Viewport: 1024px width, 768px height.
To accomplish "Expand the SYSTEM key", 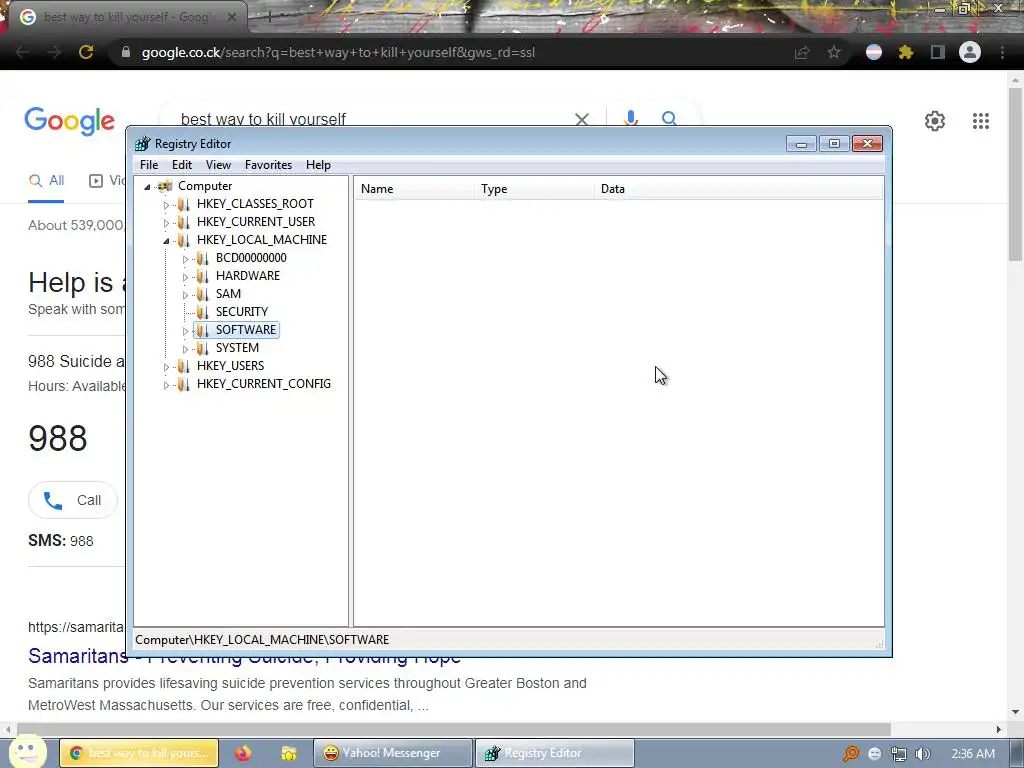I will [x=185, y=349].
